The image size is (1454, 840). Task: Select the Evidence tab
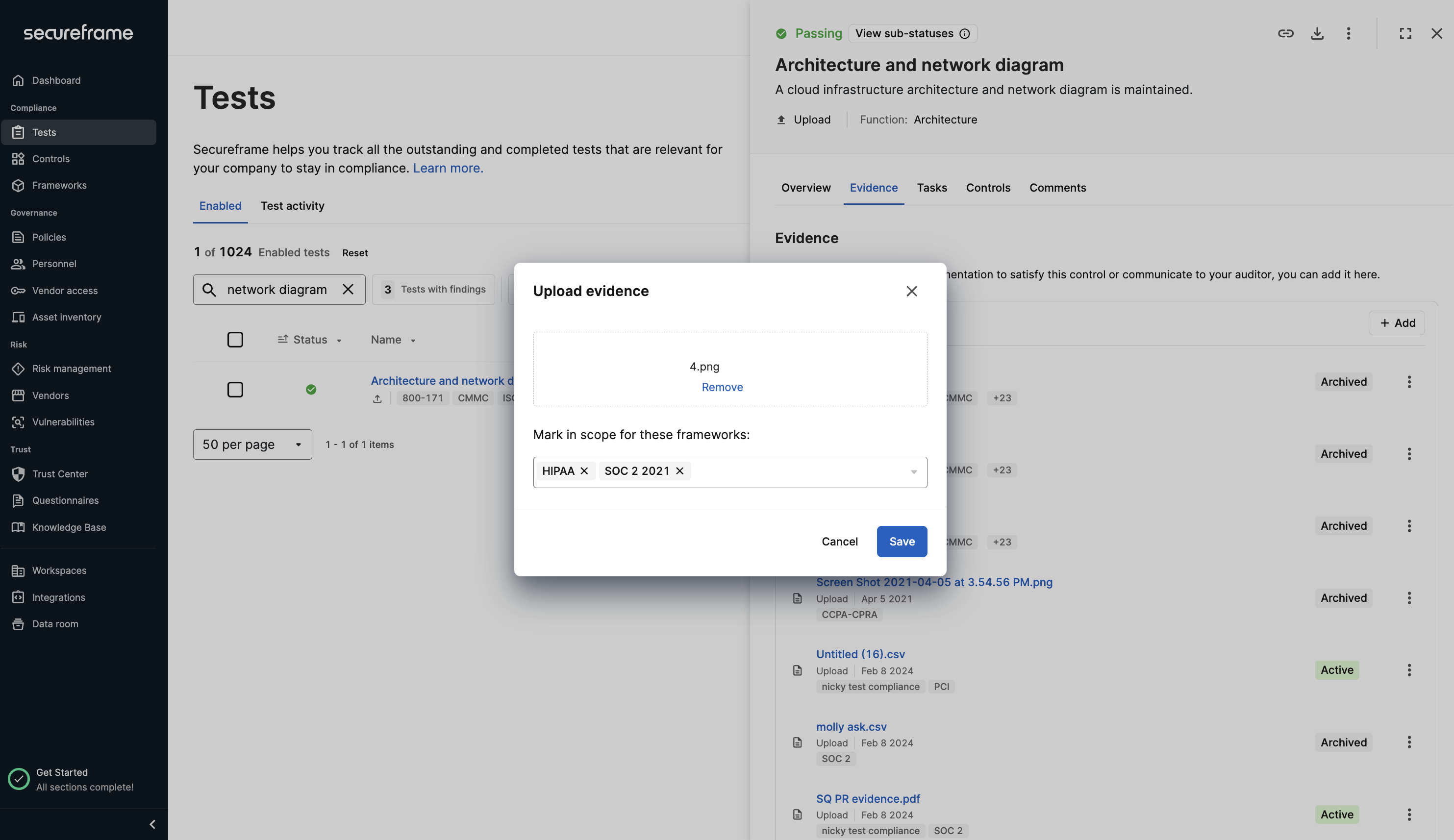pos(874,188)
